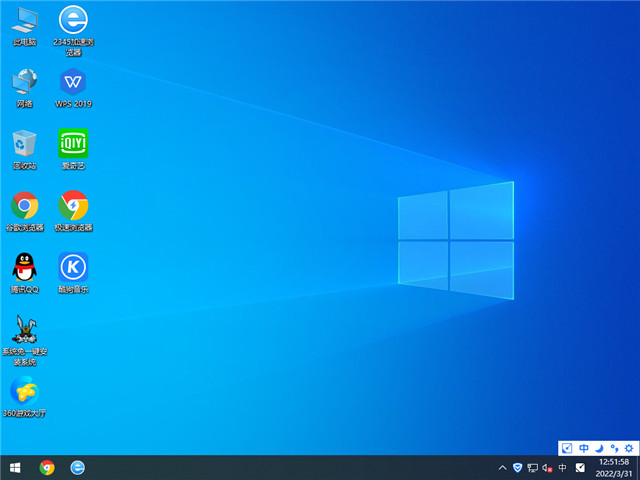Toggle half/full-width moon icon on IME bar

click(599, 448)
